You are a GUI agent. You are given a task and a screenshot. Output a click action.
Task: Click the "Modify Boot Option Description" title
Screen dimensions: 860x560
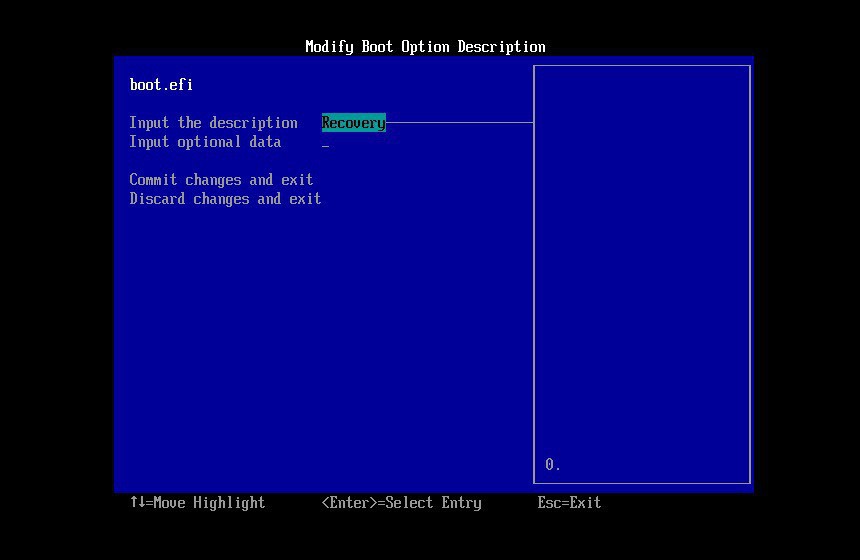[x=425, y=47]
